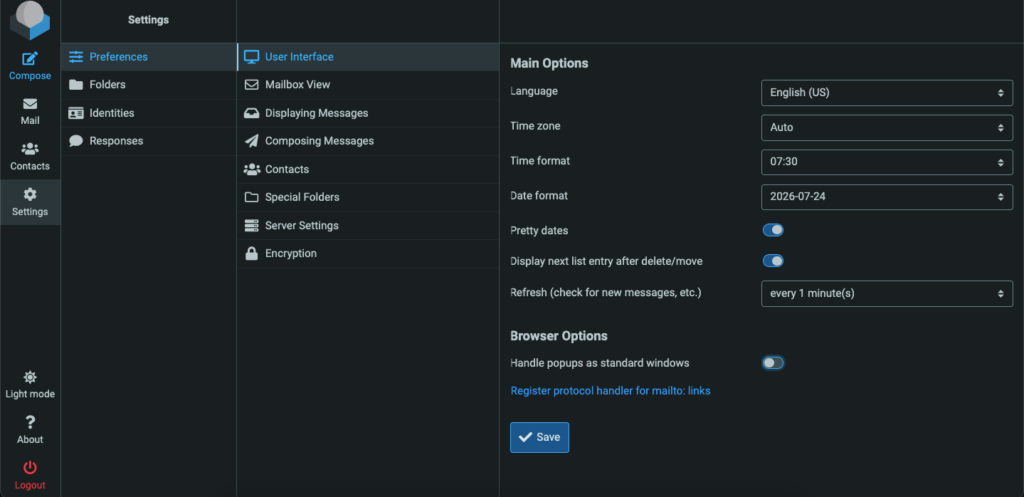Click the red Logout power icon
This screenshot has width=1024, height=497.
coord(30,468)
